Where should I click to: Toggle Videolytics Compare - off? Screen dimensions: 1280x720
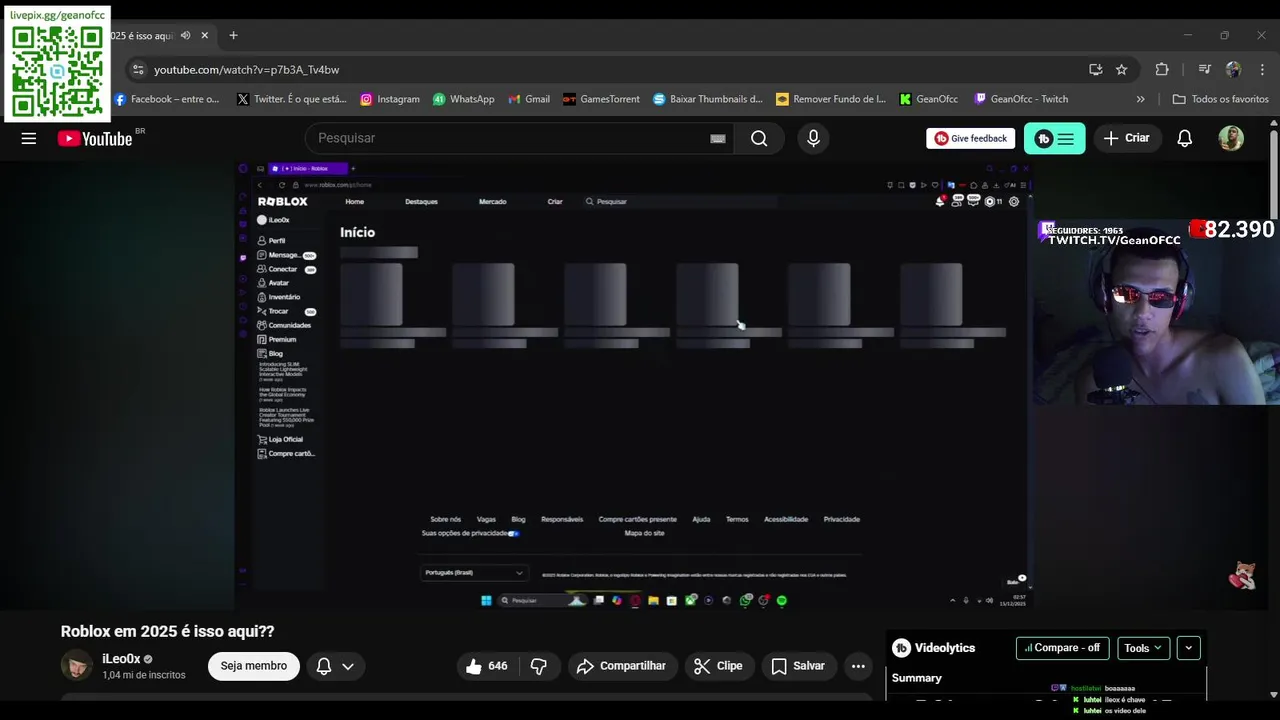1062,648
